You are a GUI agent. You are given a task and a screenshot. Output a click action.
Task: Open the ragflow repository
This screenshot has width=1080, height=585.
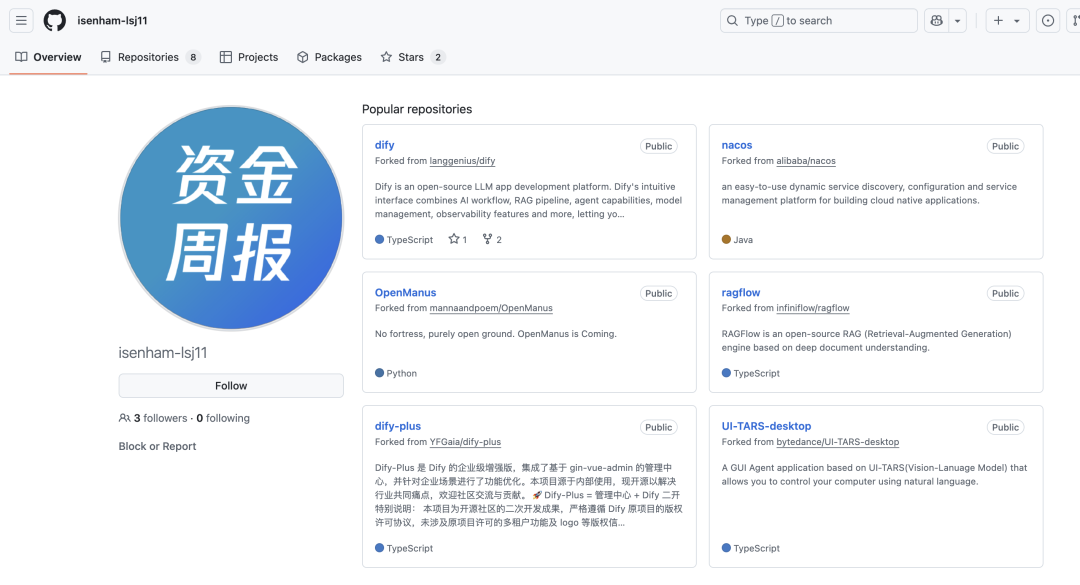pyautogui.click(x=740, y=292)
